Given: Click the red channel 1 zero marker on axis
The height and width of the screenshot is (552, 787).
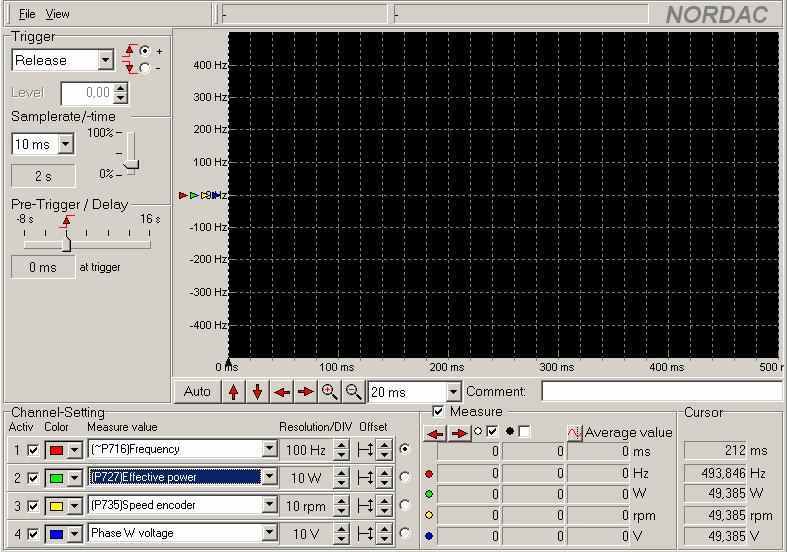Looking at the screenshot, I should [183, 195].
